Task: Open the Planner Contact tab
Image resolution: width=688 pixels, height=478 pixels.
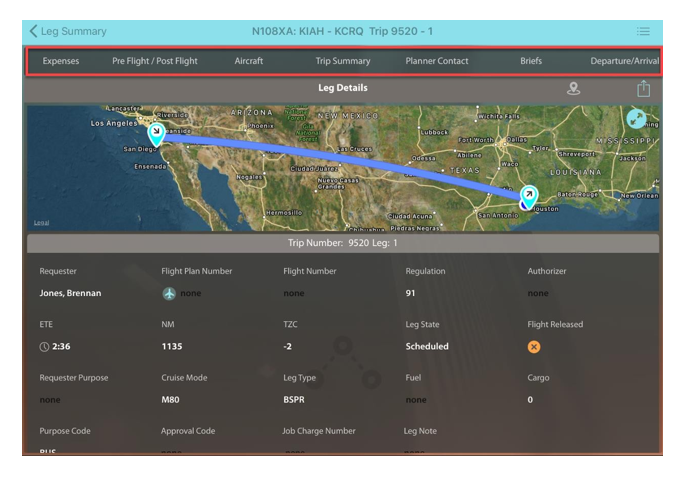Action: [437, 61]
